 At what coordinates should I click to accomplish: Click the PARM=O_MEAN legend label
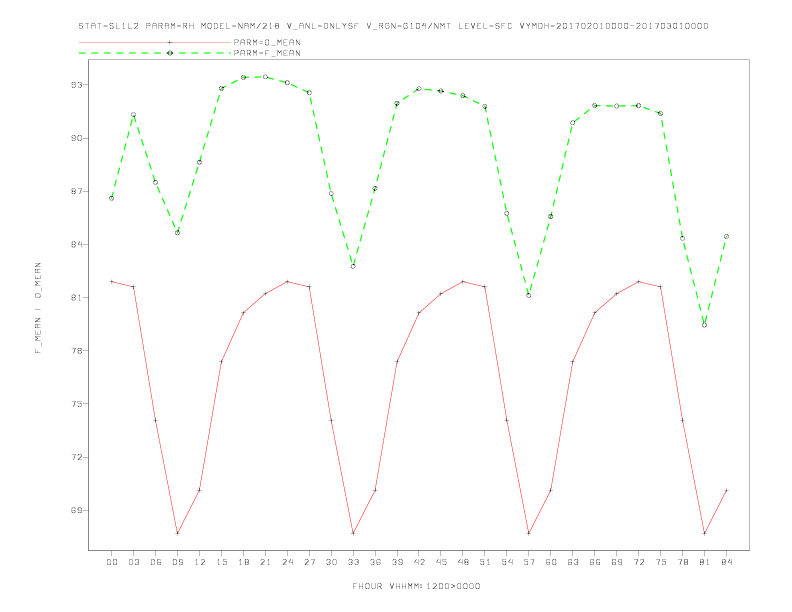click(267, 42)
